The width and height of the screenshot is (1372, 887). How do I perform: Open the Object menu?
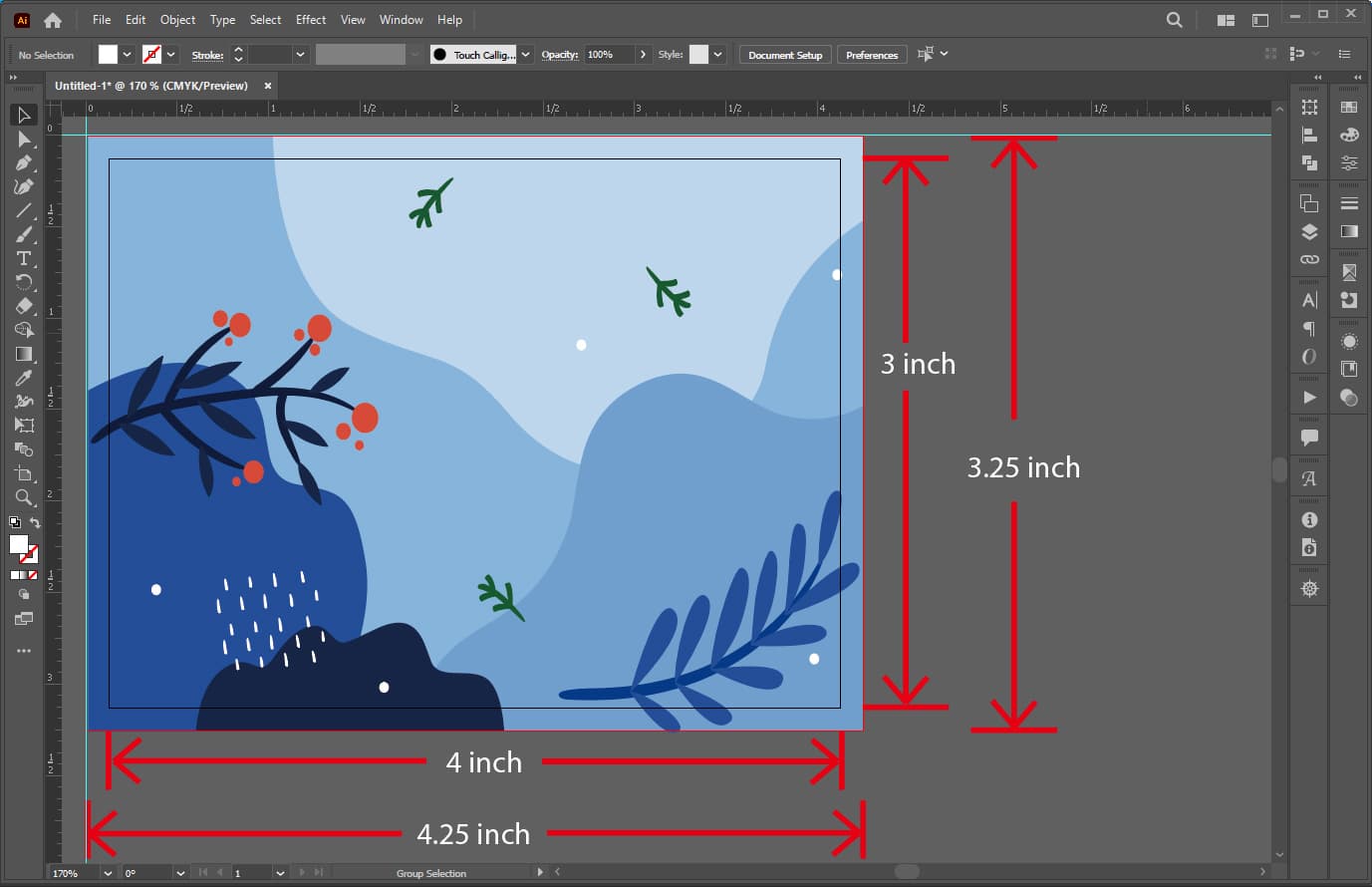point(177,19)
